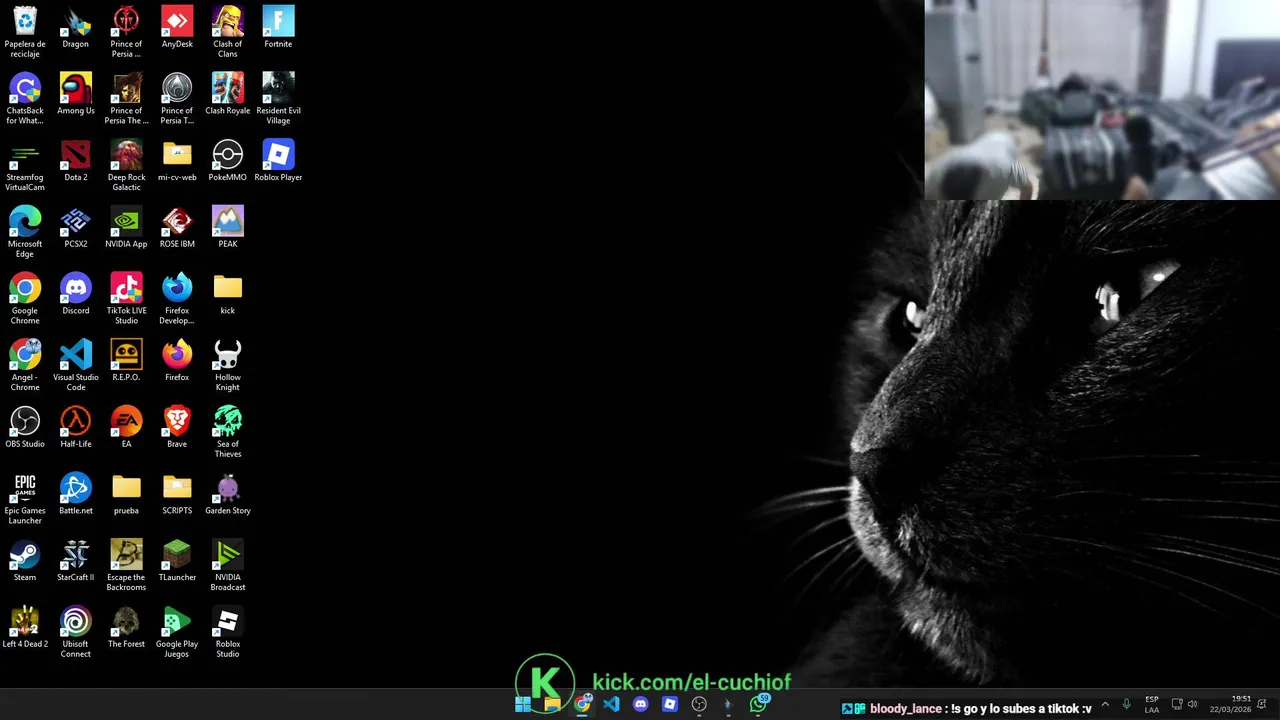Open the NVIDIA App shortcut
This screenshot has height=720, width=1280.
click(x=126, y=228)
